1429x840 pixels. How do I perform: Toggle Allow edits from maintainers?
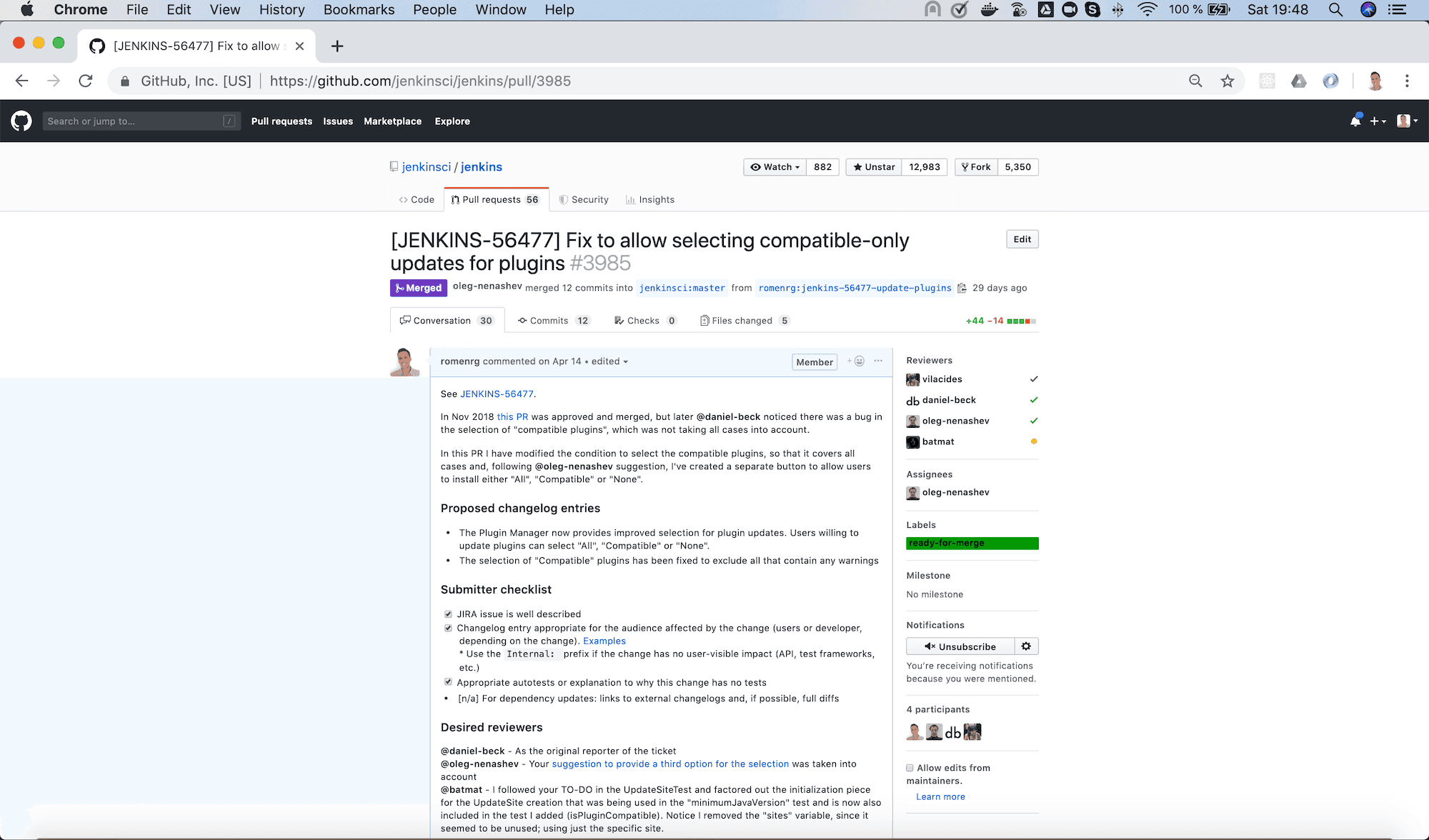910,767
